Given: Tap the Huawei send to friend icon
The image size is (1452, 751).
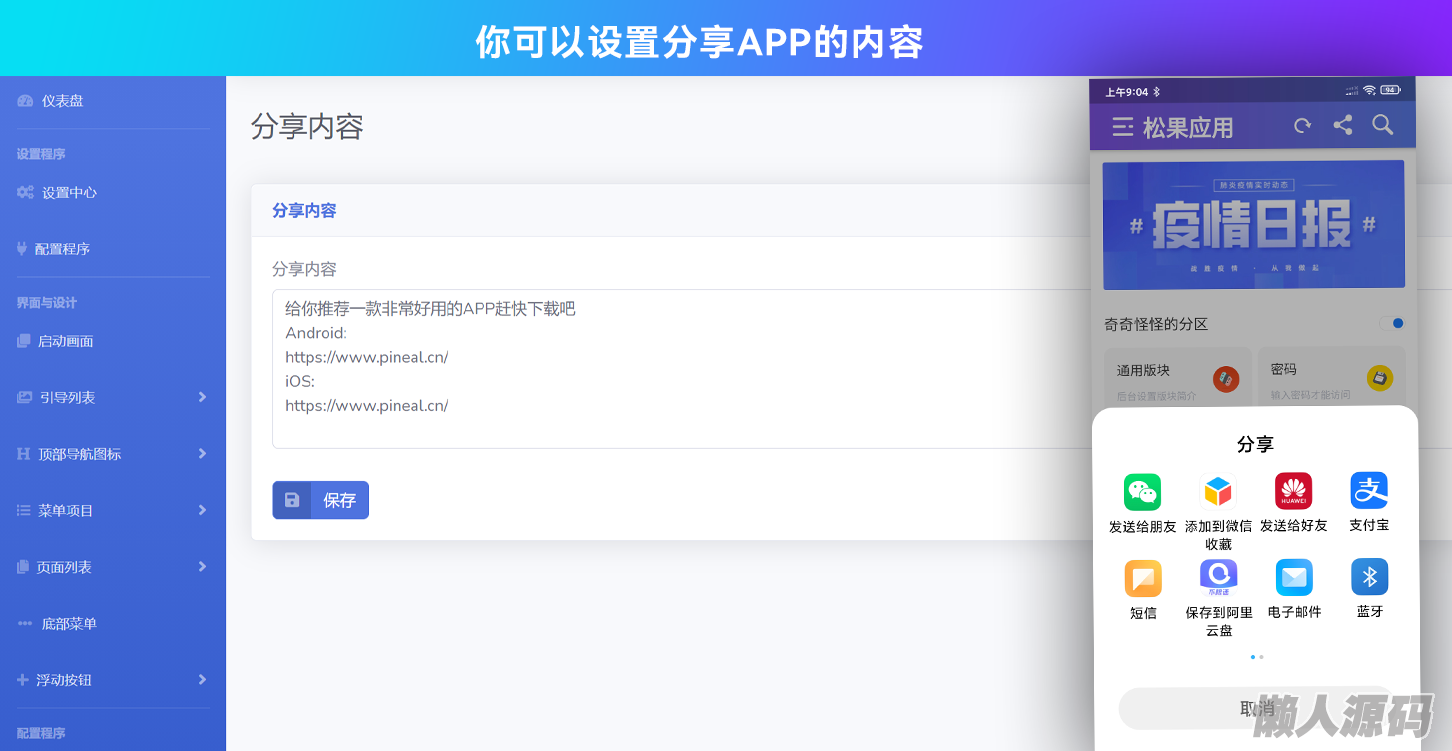Looking at the screenshot, I should click(x=1293, y=492).
